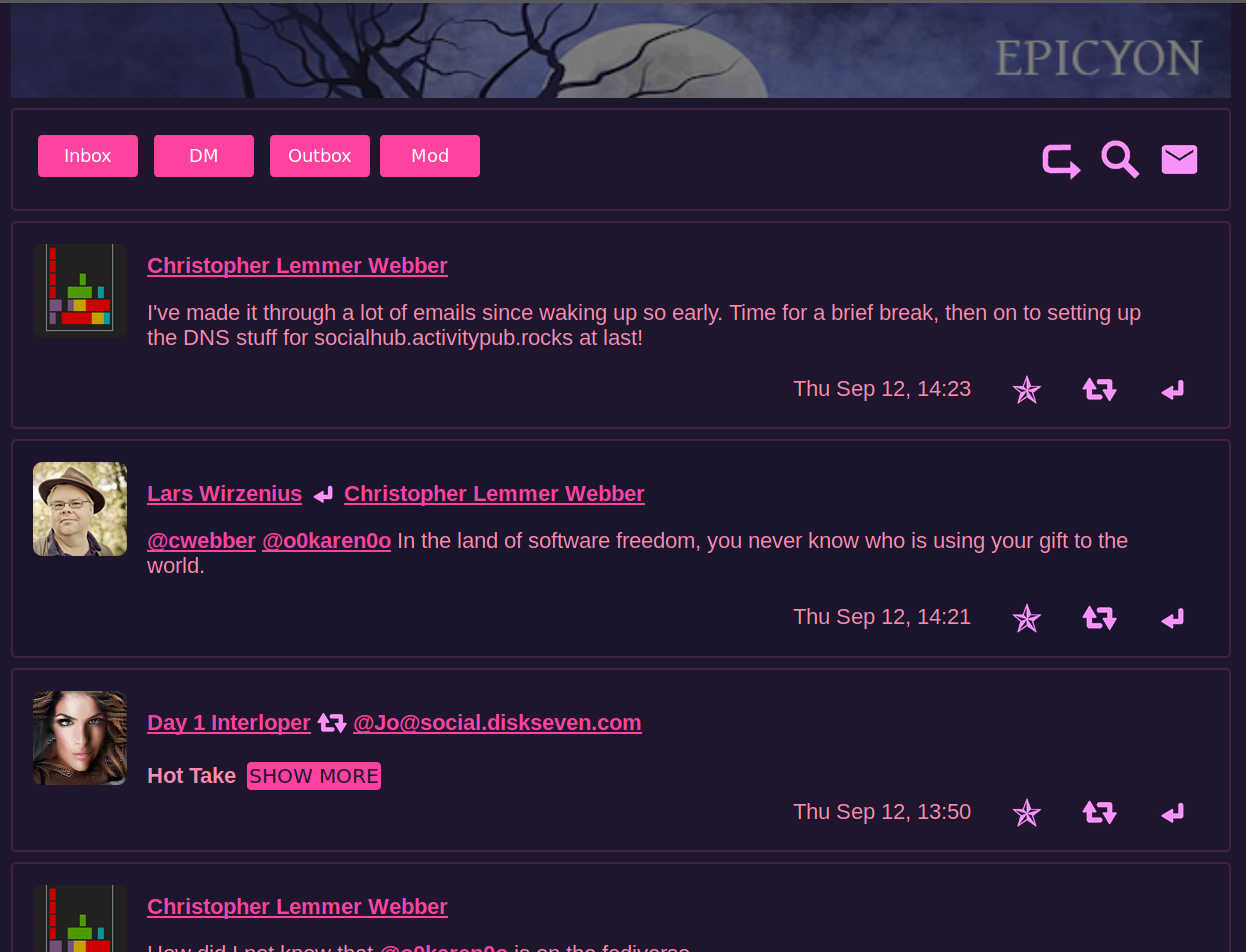Reply to the 14:23 emails post
The width and height of the screenshot is (1246, 952).
click(1172, 390)
